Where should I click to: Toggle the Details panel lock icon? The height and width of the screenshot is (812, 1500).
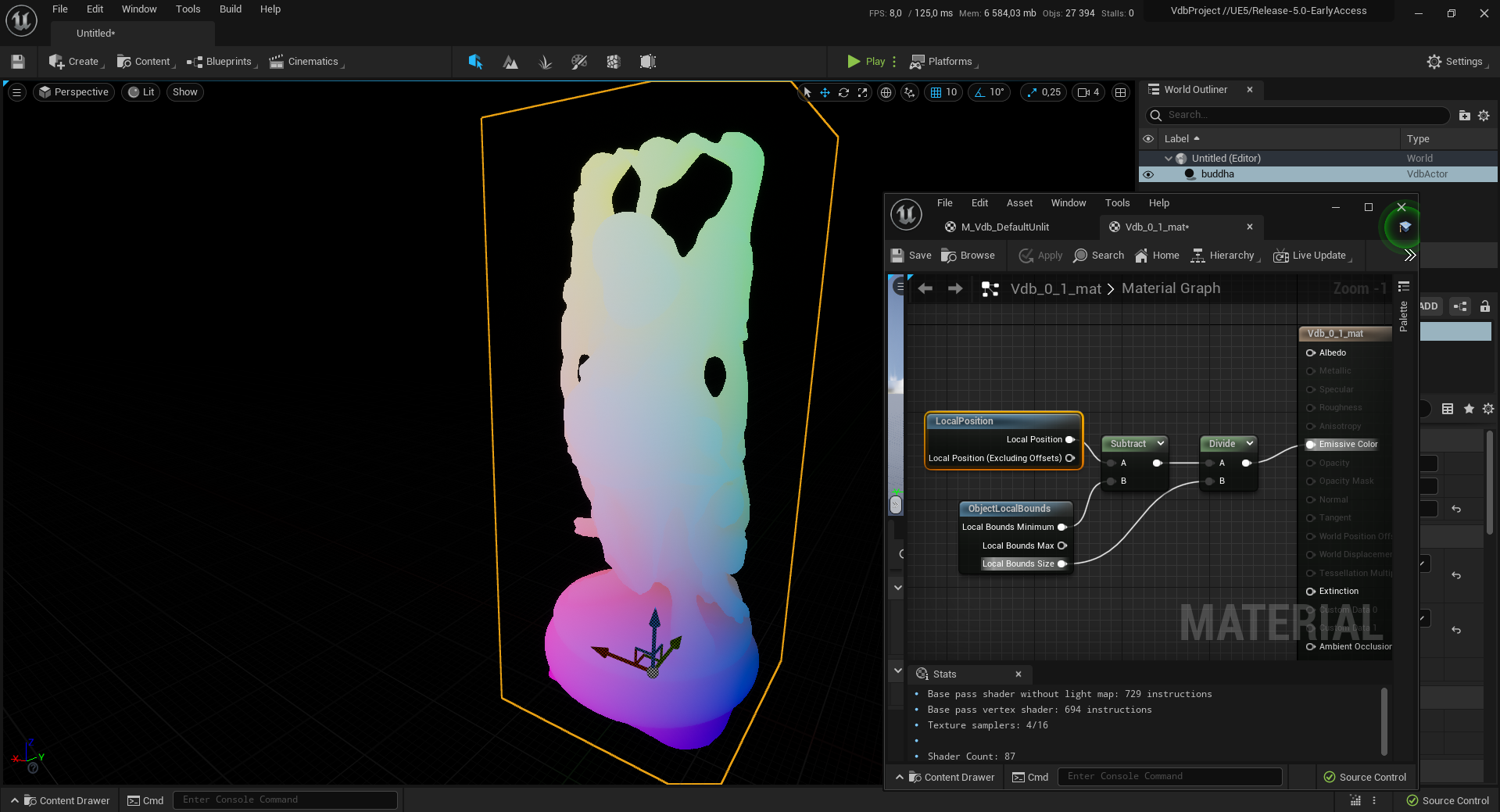tap(1485, 306)
